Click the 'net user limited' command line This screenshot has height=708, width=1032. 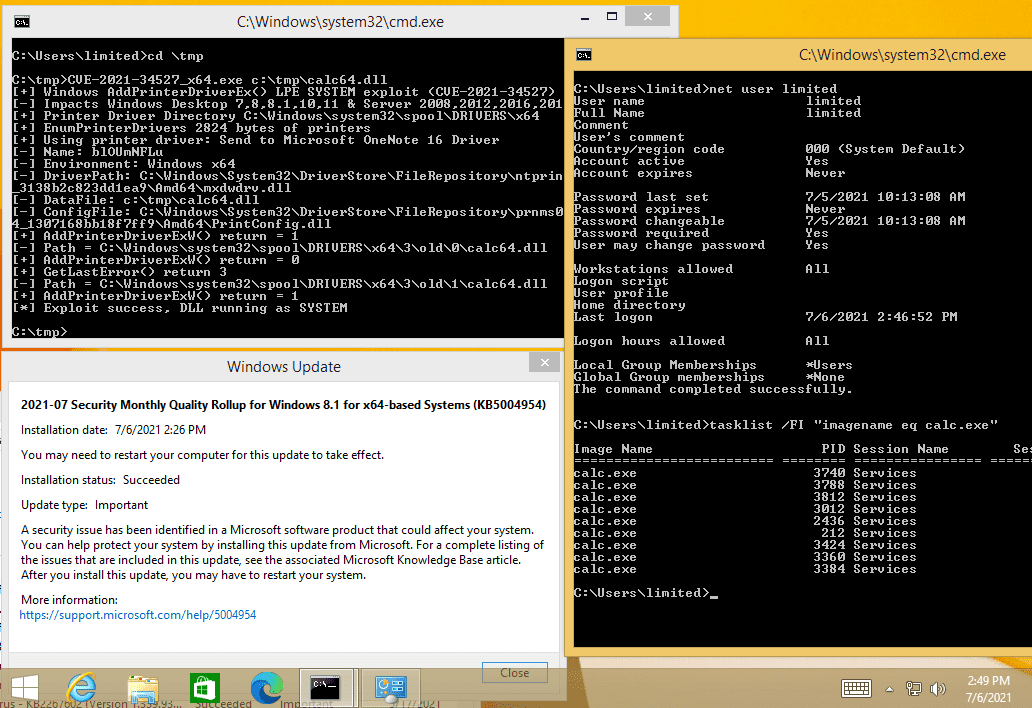point(706,89)
